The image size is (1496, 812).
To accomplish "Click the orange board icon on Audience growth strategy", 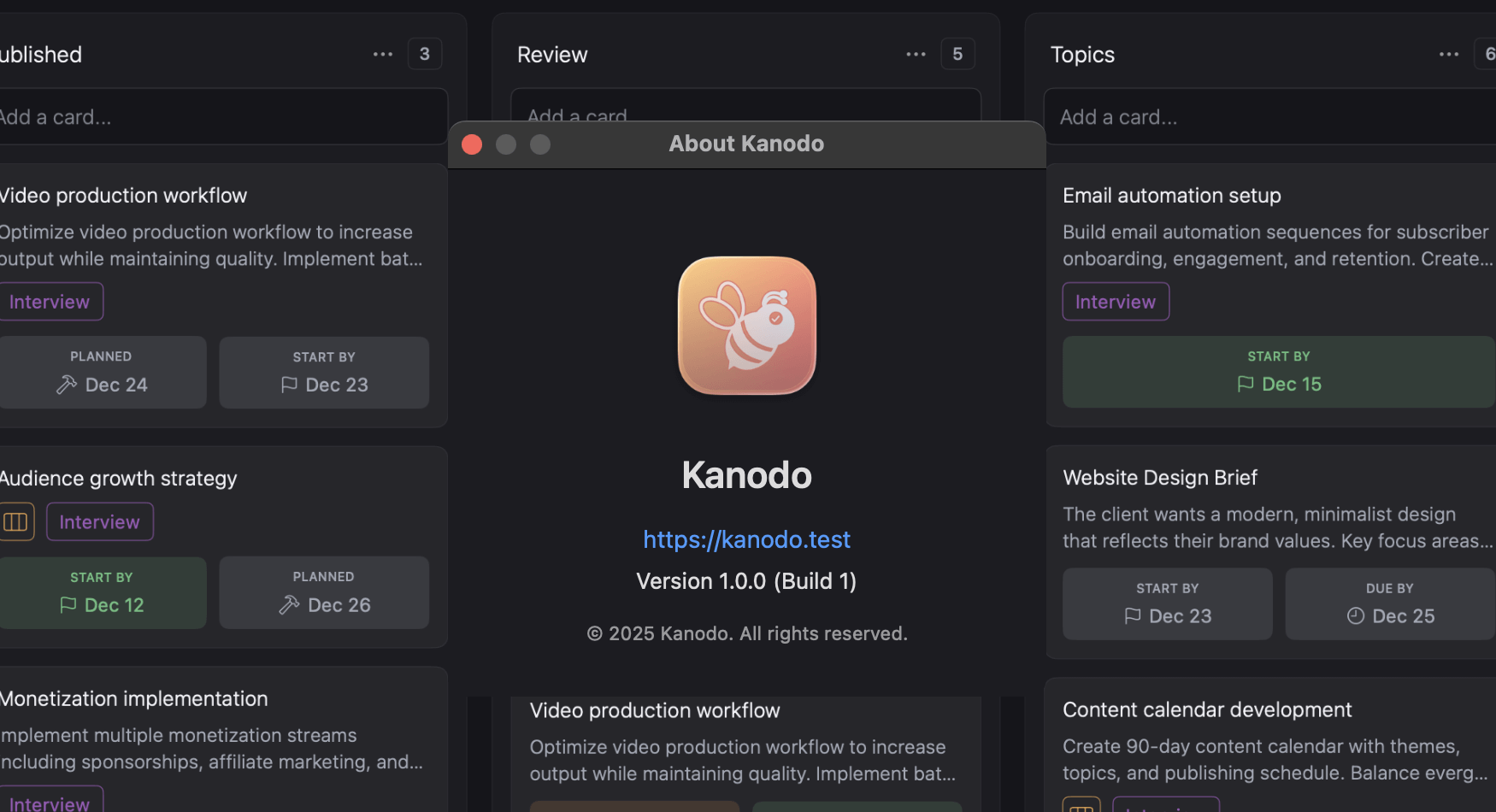I will tap(16, 521).
